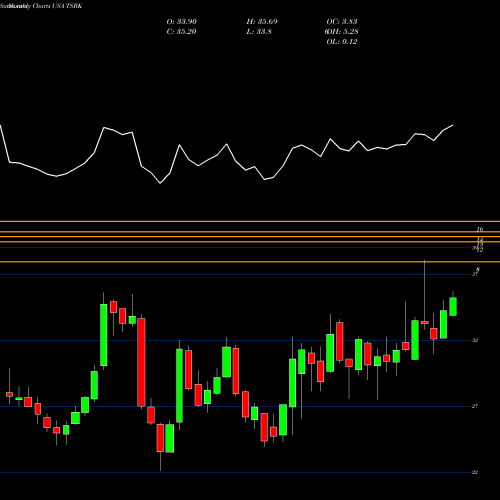Click the OH: 5.28 reading
The image size is (500, 500).
[342, 32]
